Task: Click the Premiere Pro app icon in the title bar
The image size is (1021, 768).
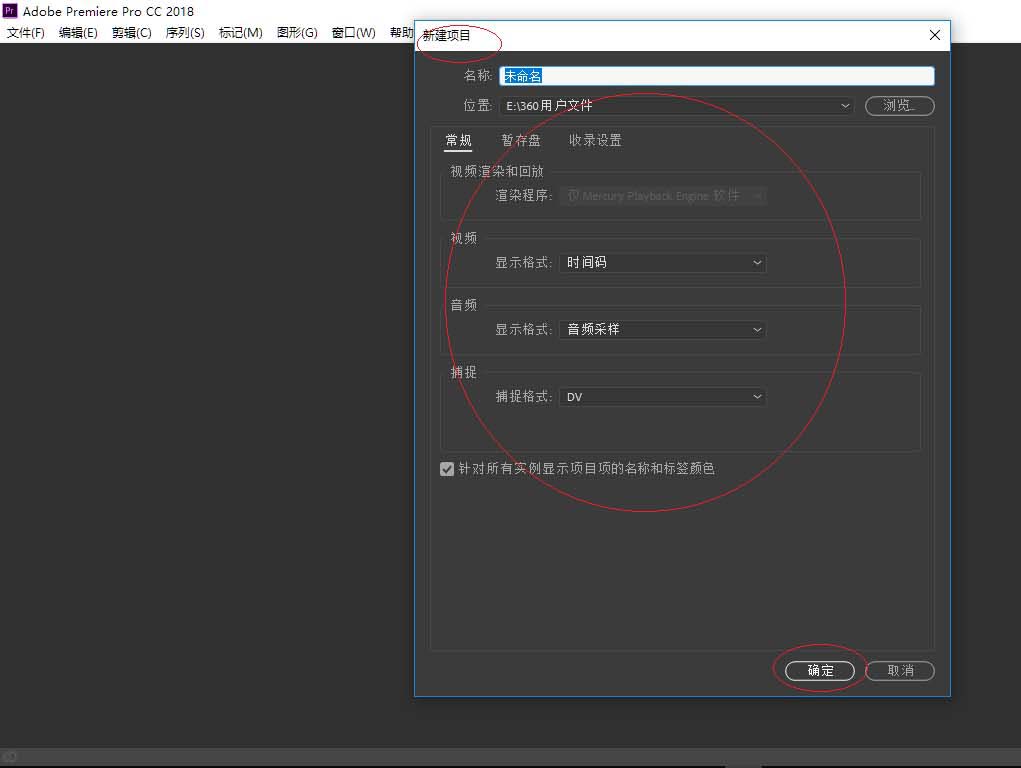Action: point(10,10)
